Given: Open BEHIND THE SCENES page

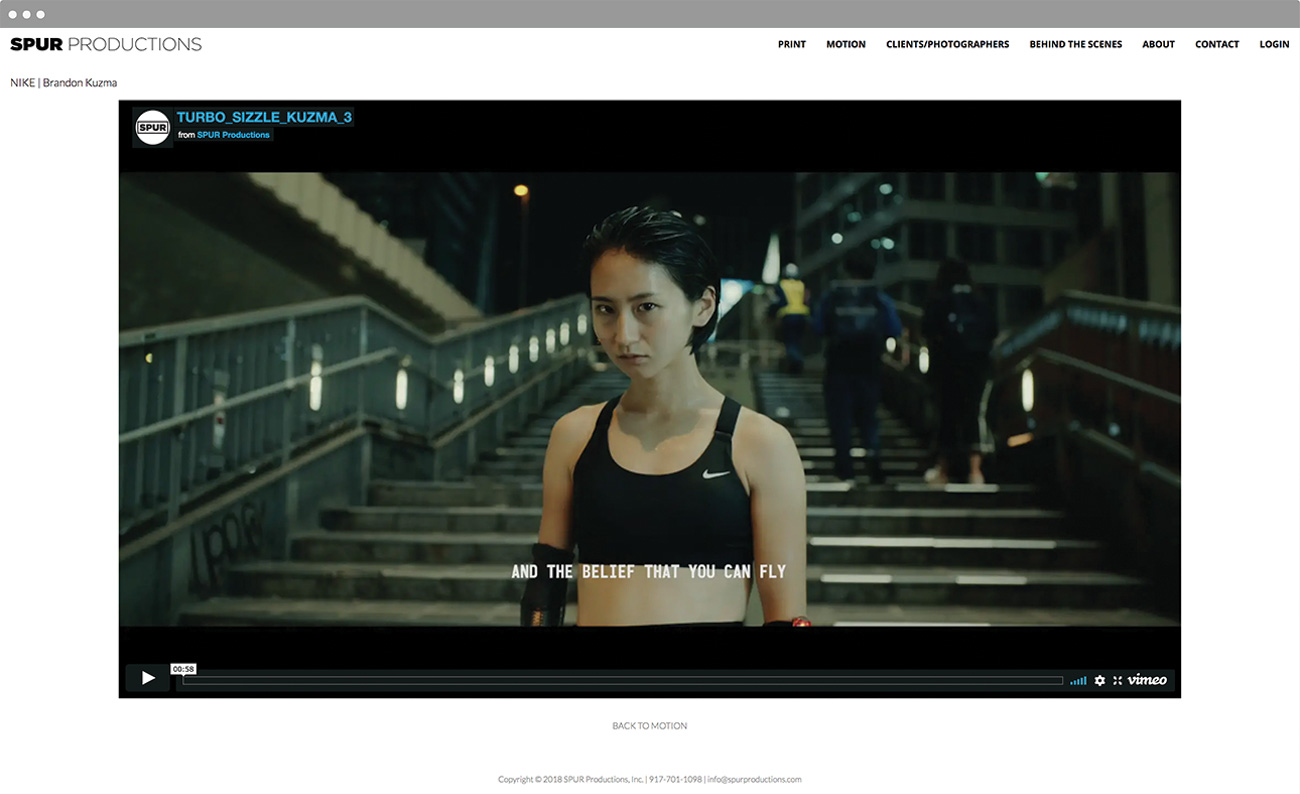Looking at the screenshot, I should pyautogui.click(x=1075, y=44).
